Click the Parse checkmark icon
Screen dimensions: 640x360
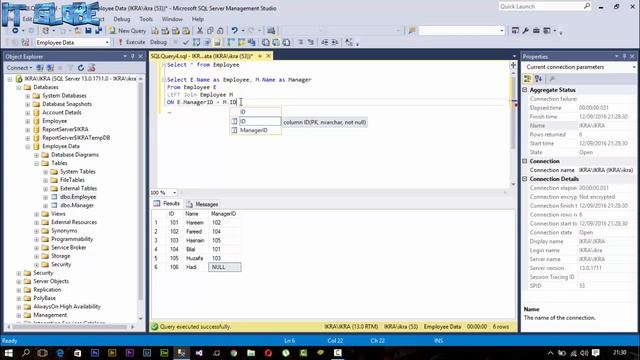tap(186, 42)
